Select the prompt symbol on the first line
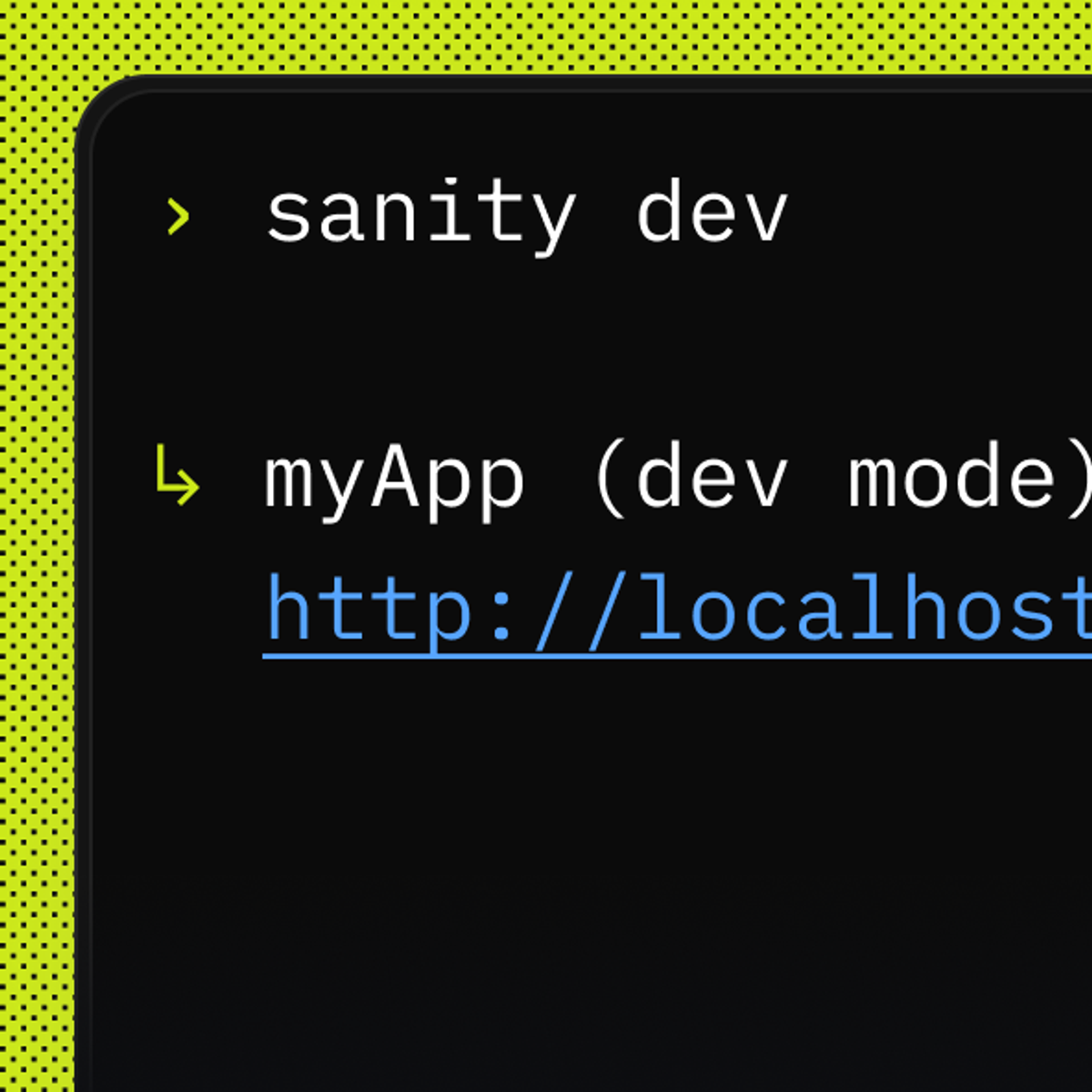Image resolution: width=1092 pixels, height=1092 pixels. pyautogui.click(x=178, y=216)
